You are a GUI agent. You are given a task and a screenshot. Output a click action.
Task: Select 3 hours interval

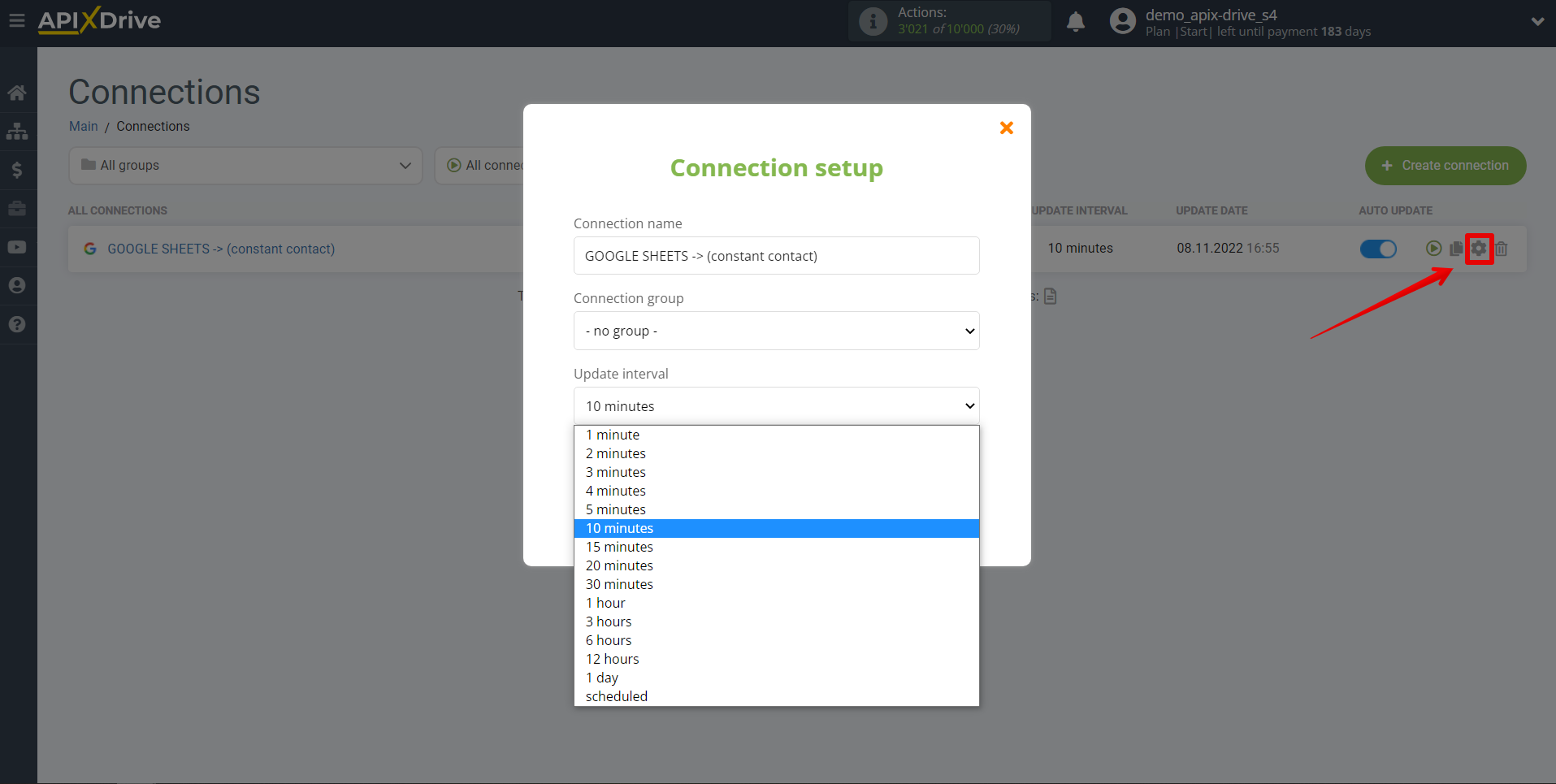[777, 622]
